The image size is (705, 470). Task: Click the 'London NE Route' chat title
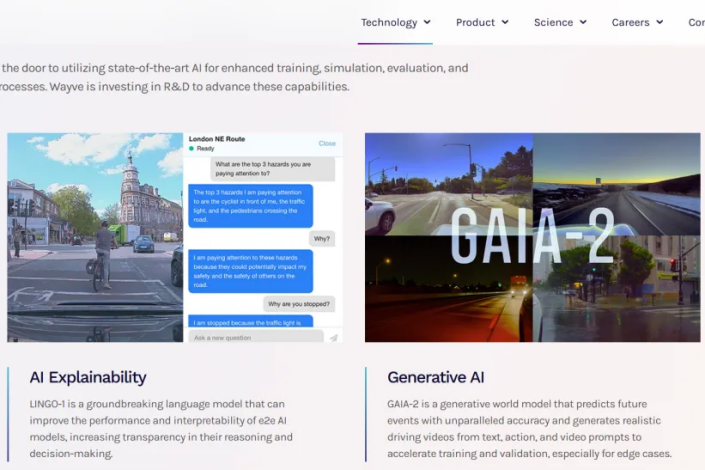(x=217, y=139)
